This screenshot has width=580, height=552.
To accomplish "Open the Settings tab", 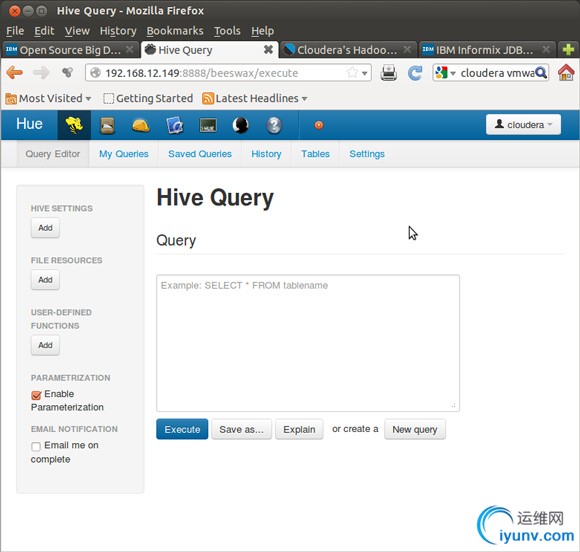I will pos(367,154).
